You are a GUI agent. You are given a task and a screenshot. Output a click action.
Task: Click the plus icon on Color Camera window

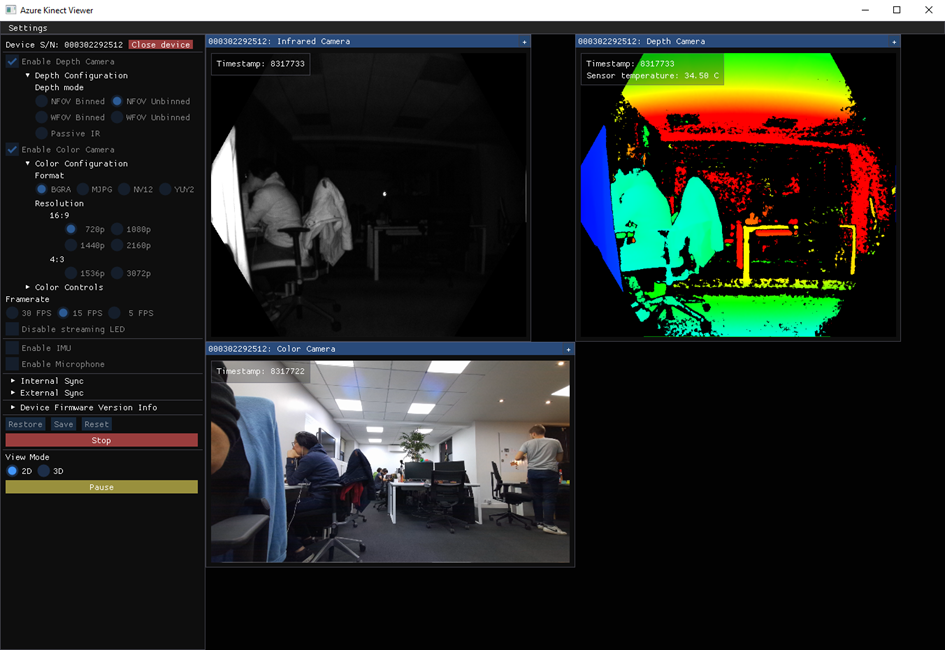568,349
